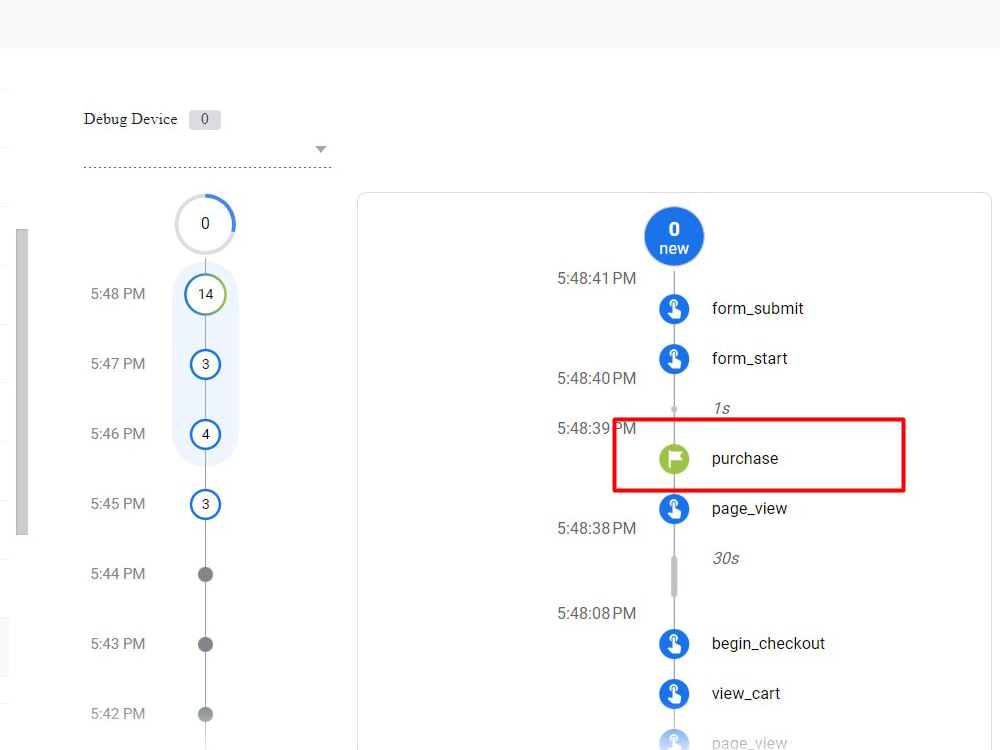Click the 5:48:08 PM timestamp
This screenshot has width=1000, height=750.
pyautogui.click(x=596, y=614)
